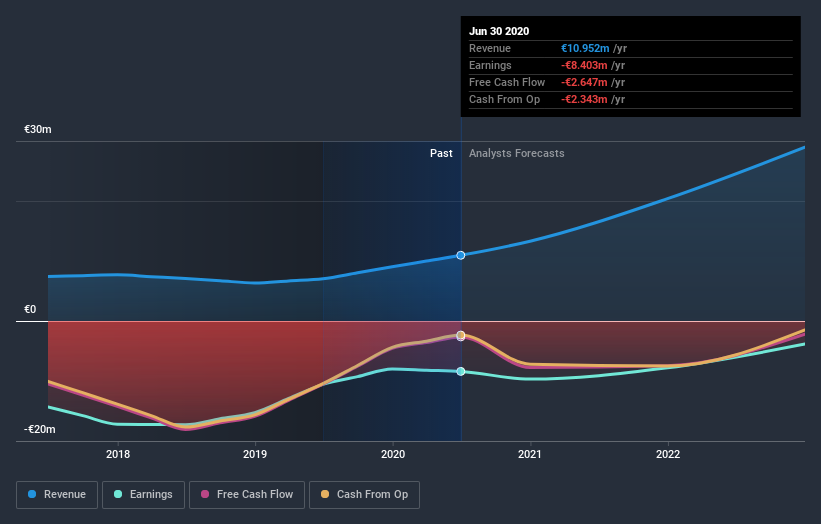Toggle the Cash From Op legend button
This screenshot has width=821, height=524.
coord(364,495)
